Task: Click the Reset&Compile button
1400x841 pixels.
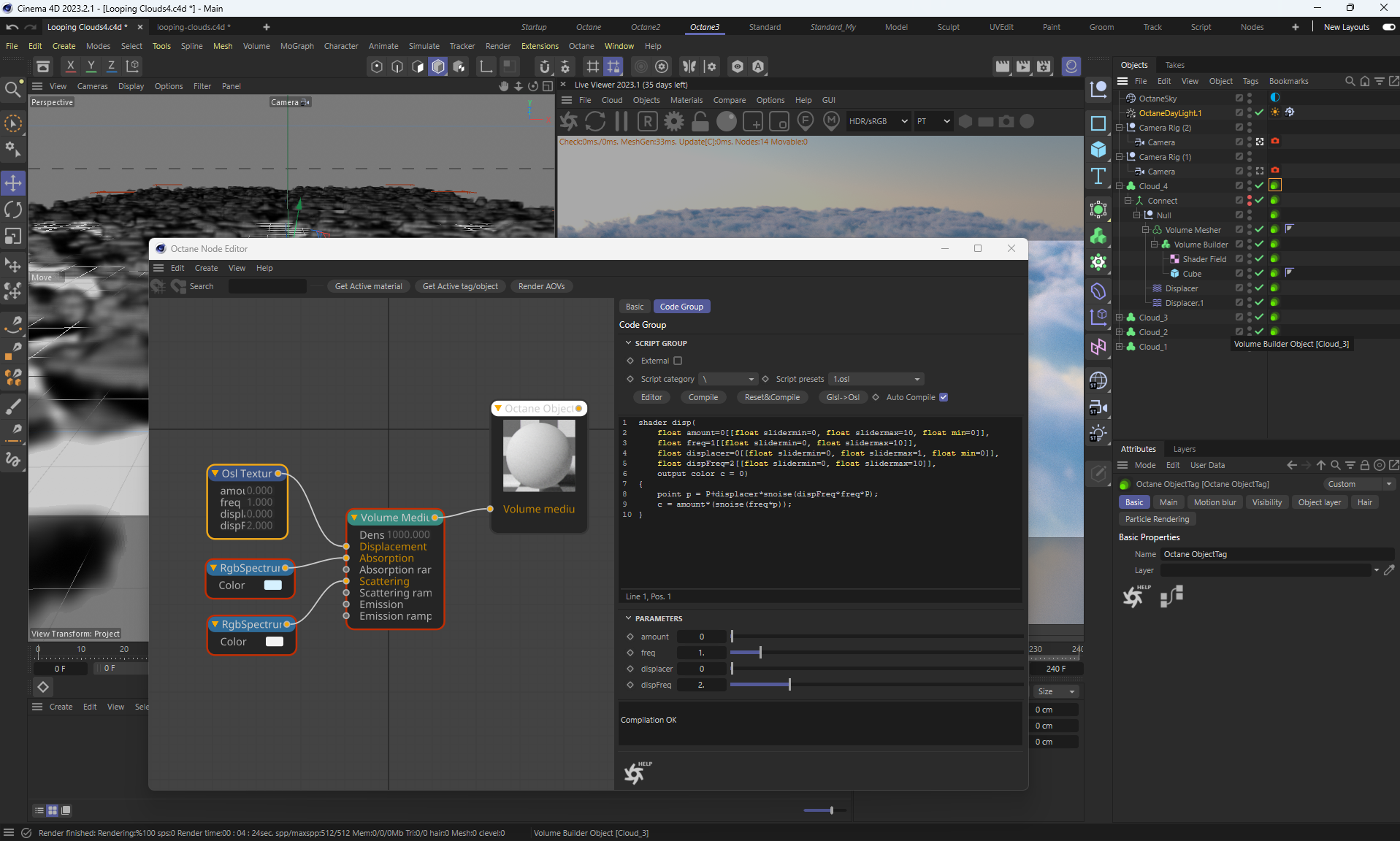Action: (772, 397)
